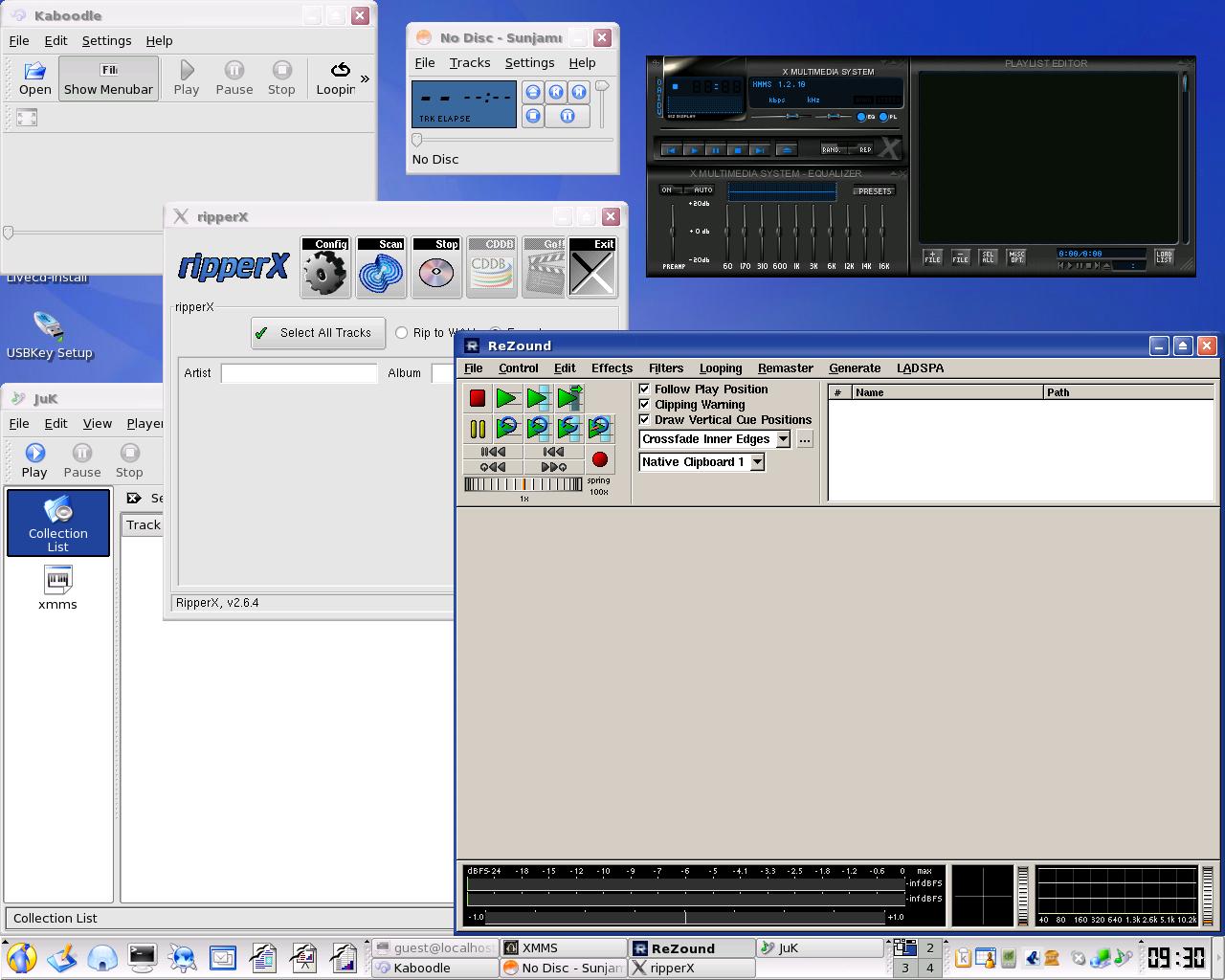Click the fullscreen icon in Kaboodle

(x=27, y=118)
